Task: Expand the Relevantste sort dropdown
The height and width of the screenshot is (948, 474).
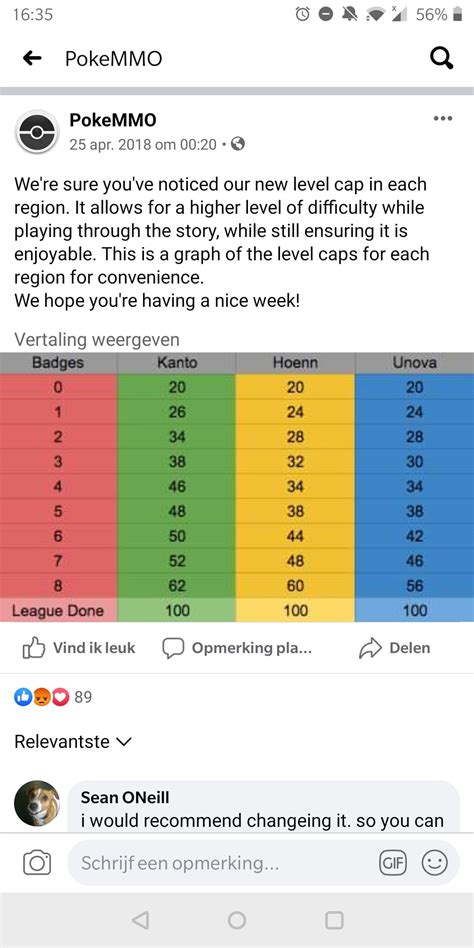Action: point(73,741)
